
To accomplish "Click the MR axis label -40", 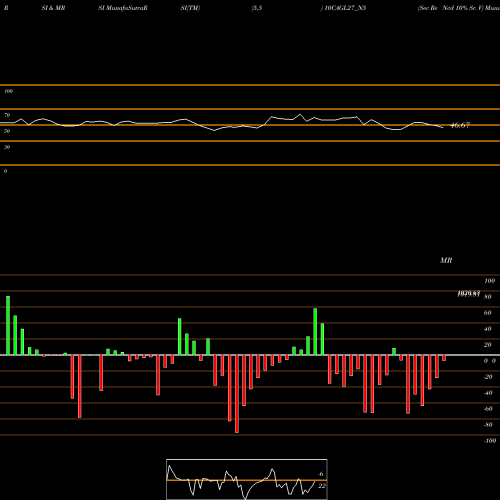I will point(488,393).
